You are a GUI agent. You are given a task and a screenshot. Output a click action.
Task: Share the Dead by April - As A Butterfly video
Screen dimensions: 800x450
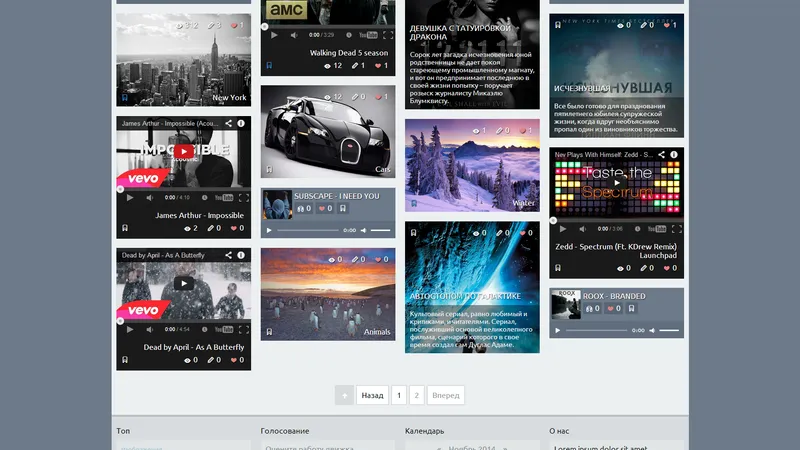pyautogui.click(x=229, y=255)
